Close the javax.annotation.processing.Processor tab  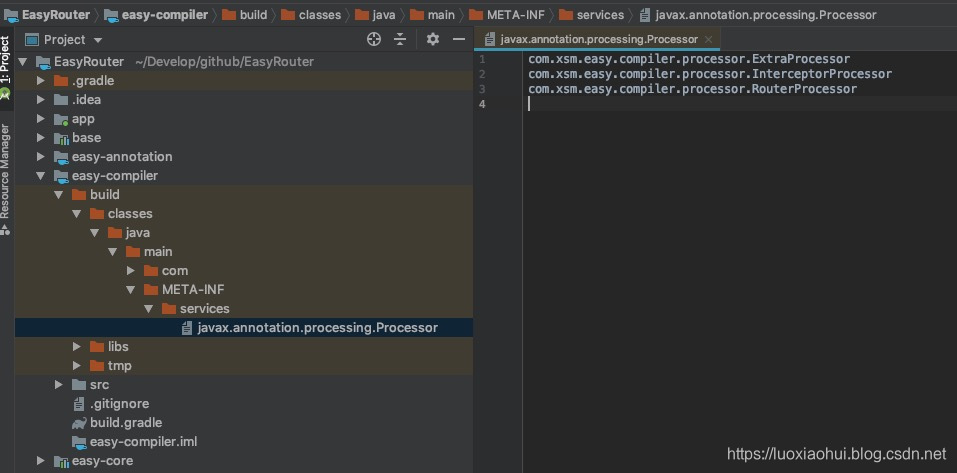(709, 39)
